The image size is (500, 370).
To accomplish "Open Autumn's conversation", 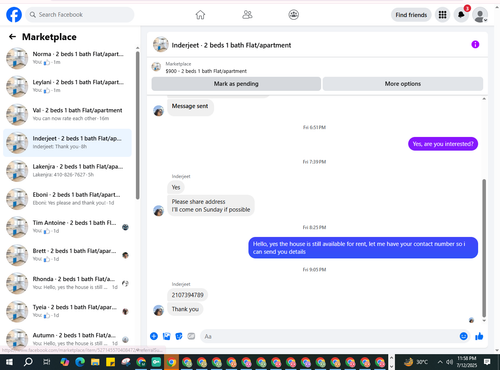I will tap(67, 338).
